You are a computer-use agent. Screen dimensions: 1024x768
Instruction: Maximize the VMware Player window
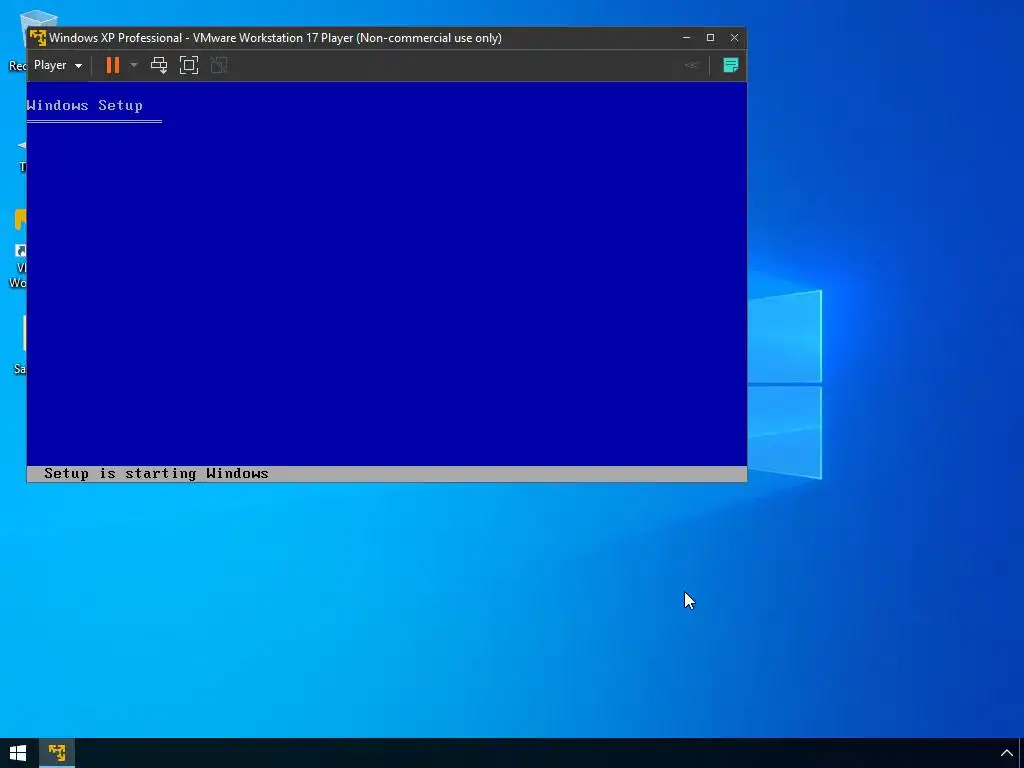(x=711, y=38)
